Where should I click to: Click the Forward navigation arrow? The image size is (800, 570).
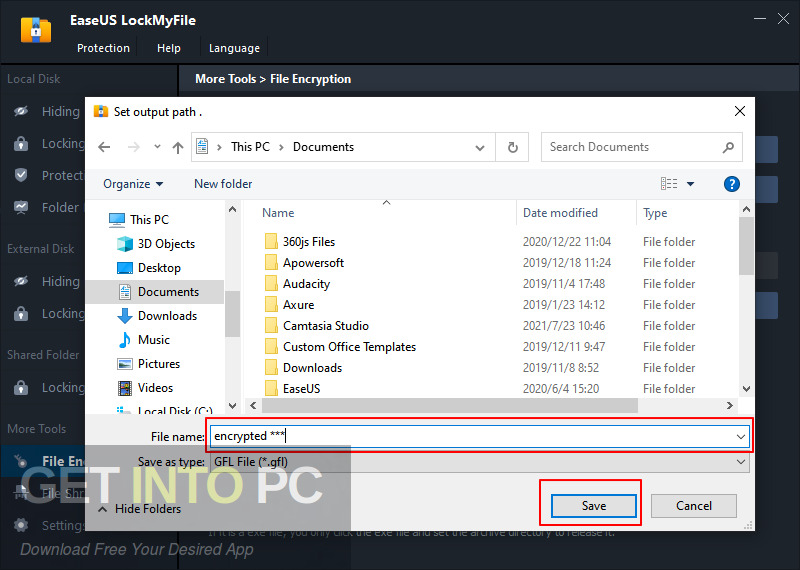[x=133, y=147]
